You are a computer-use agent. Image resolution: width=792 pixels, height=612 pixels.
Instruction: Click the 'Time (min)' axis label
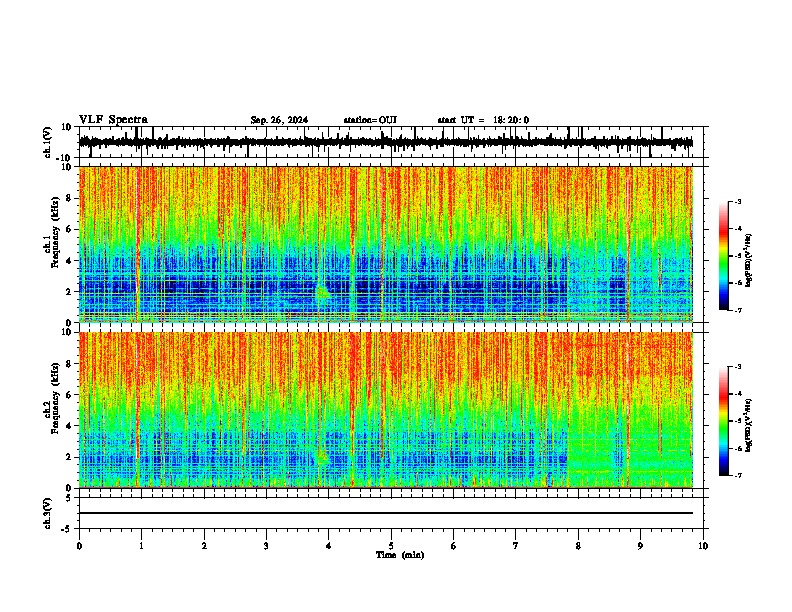tap(400, 555)
